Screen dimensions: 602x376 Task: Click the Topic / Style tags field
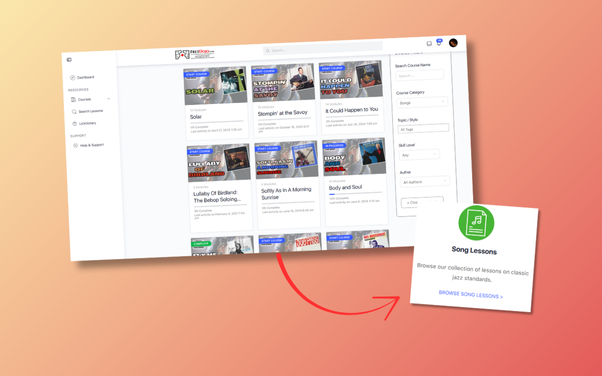423,128
